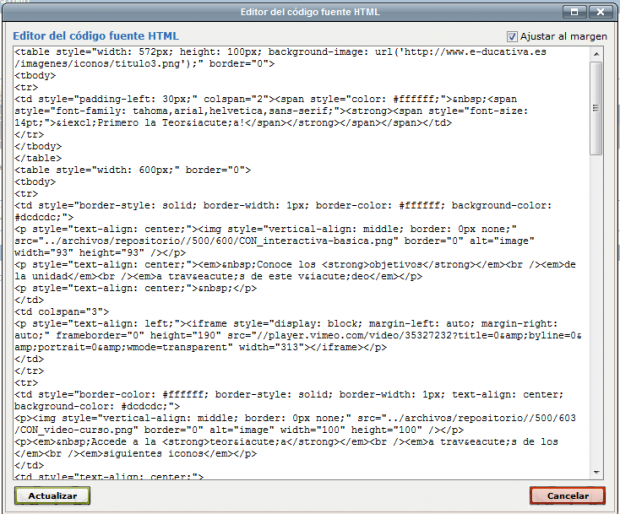Maximize the HTML source editor dialog
The image size is (620, 514).
click(575, 12)
